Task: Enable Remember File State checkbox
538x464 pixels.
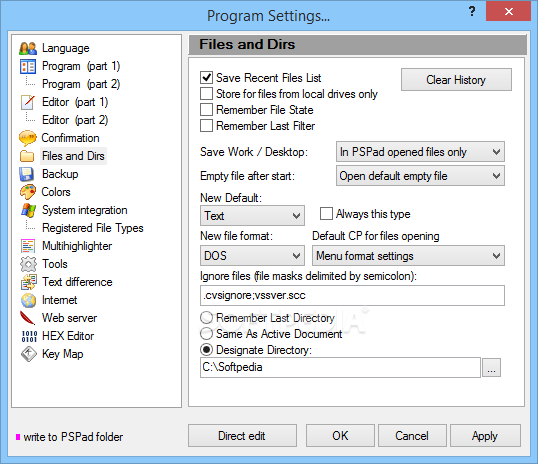Action: (207, 110)
